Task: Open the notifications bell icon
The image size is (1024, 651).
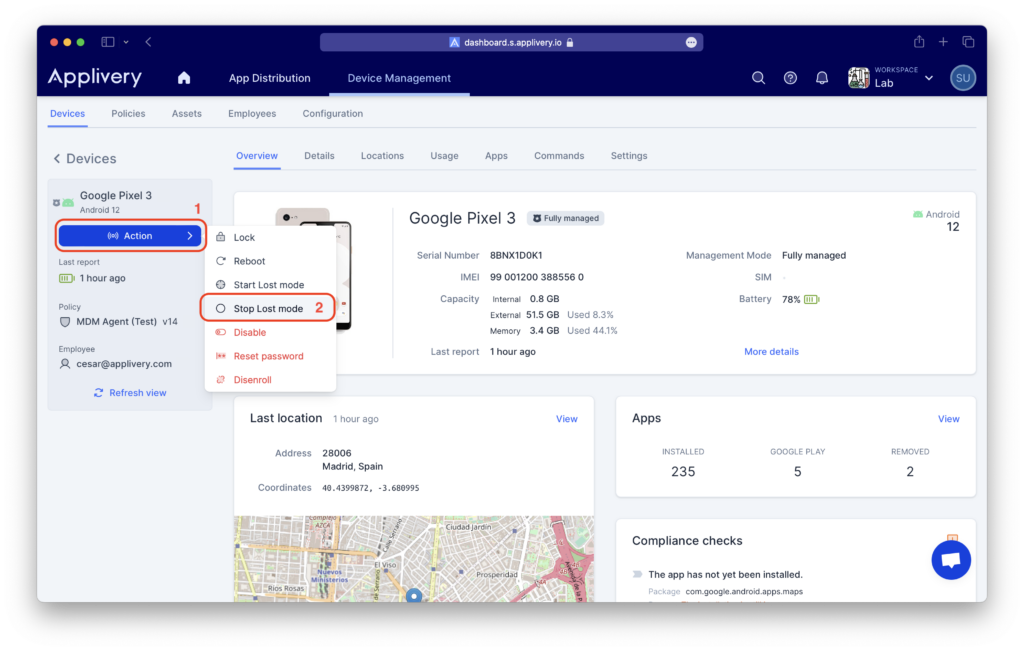Action: 822,78
